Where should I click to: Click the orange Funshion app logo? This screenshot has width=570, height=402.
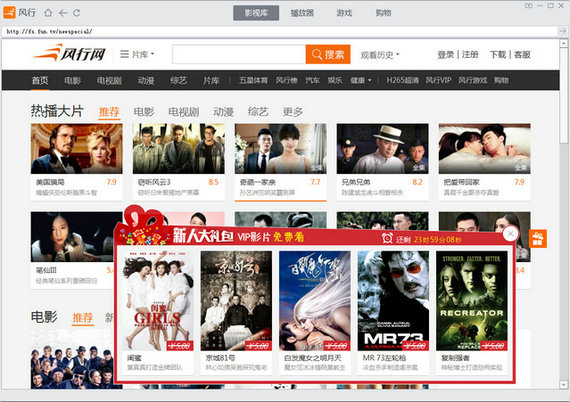click(x=9, y=12)
